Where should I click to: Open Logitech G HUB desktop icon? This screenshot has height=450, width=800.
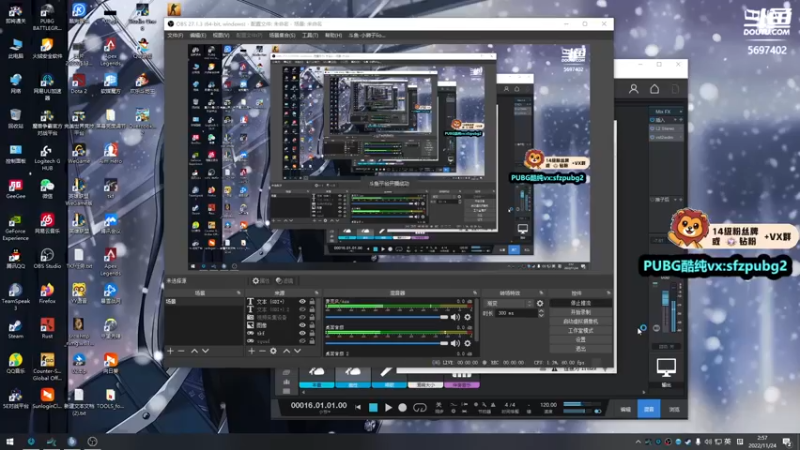pos(47,158)
